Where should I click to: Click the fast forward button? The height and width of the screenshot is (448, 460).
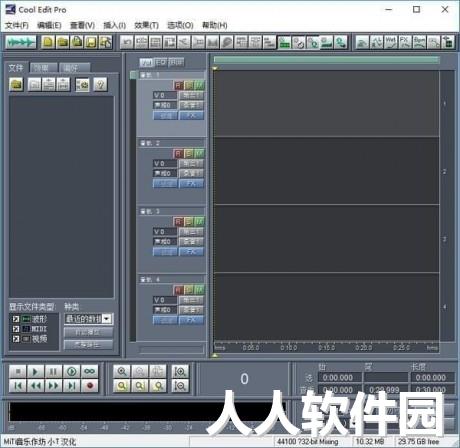[53, 386]
